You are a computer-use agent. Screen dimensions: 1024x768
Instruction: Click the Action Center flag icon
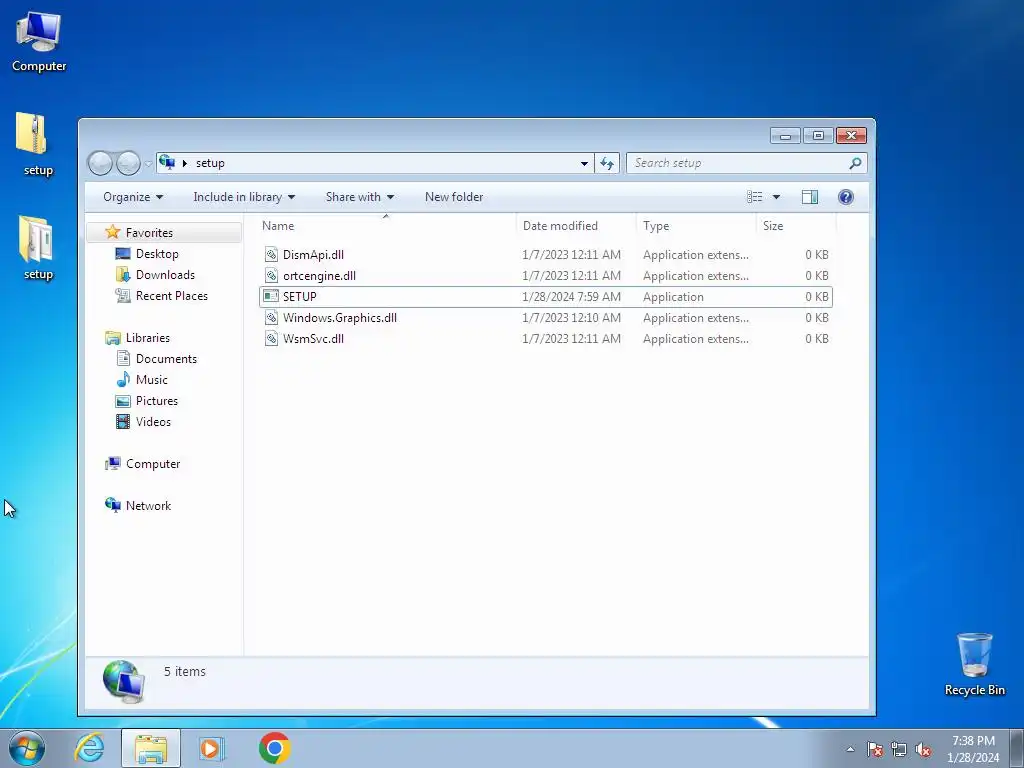click(875, 749)
